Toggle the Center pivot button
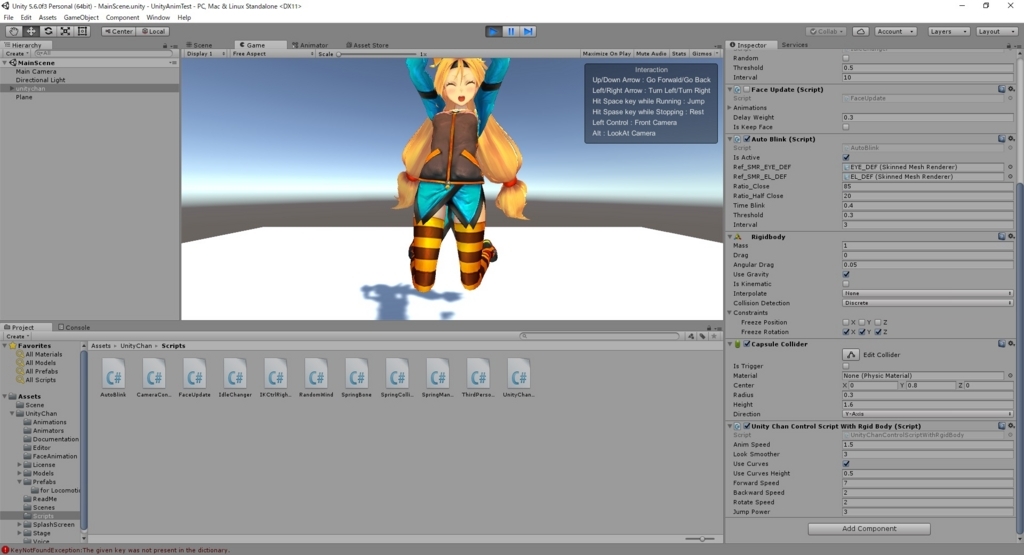The height and width of the screenshot is (555, 1024). [118, 31]
